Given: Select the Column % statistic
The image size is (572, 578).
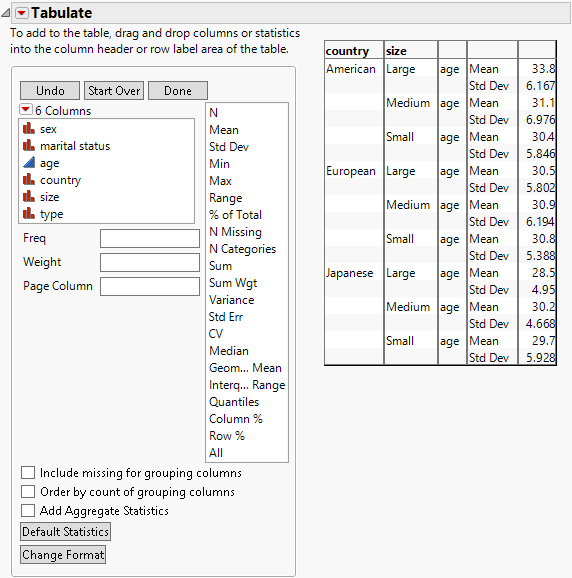Looking at the screenshot, I should point(236,419).
